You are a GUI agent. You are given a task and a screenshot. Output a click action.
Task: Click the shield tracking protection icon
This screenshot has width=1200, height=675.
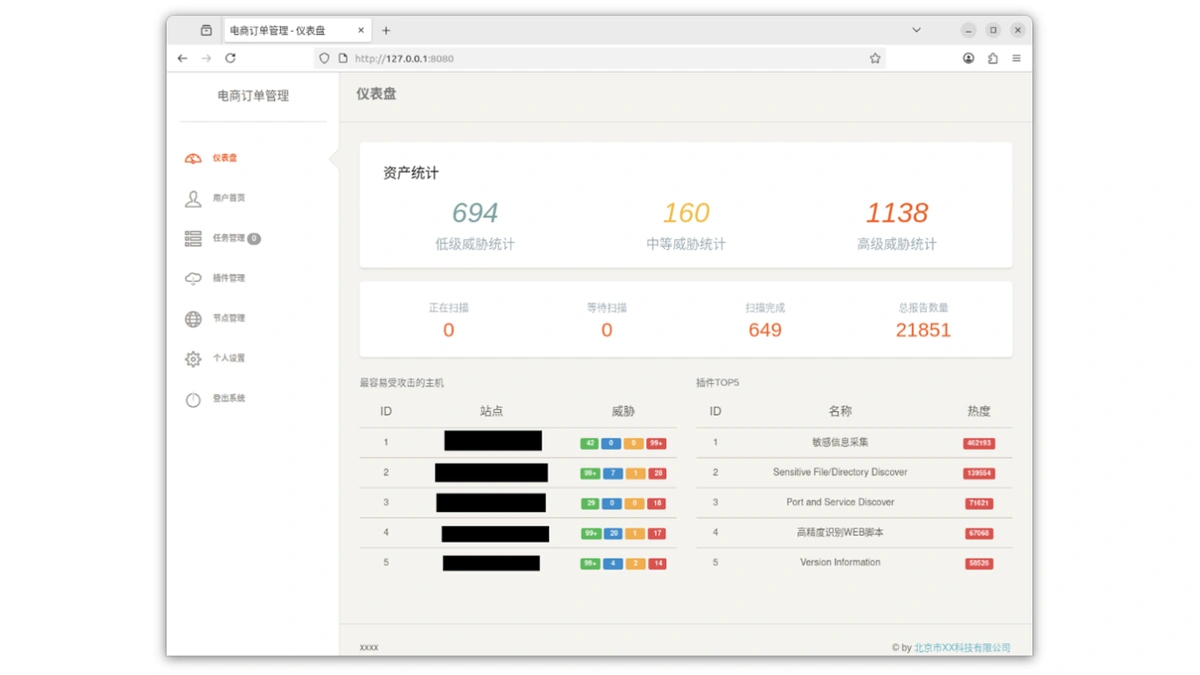click(x=324, y=58)
